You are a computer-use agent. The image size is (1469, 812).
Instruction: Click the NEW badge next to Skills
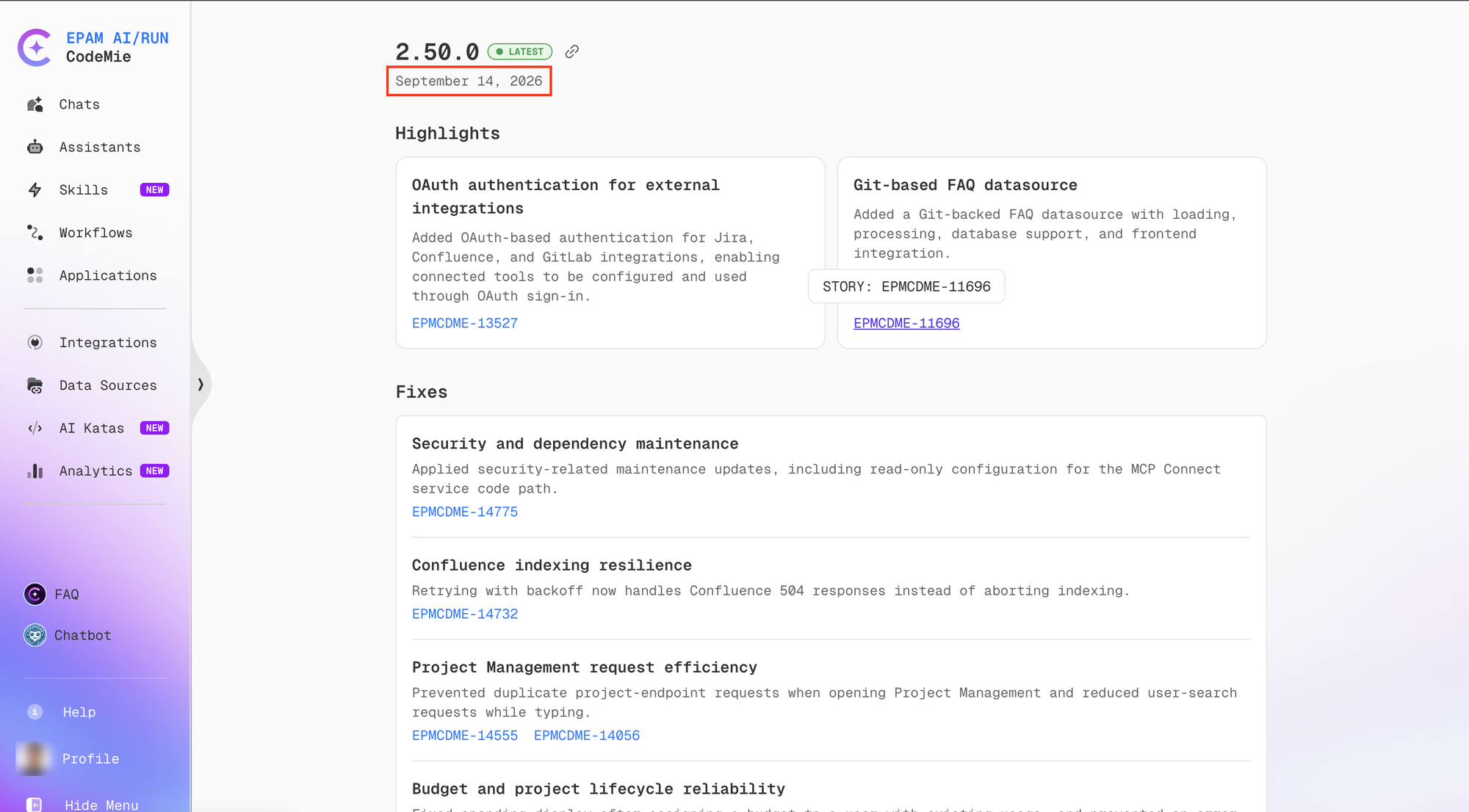coord(154,190)
